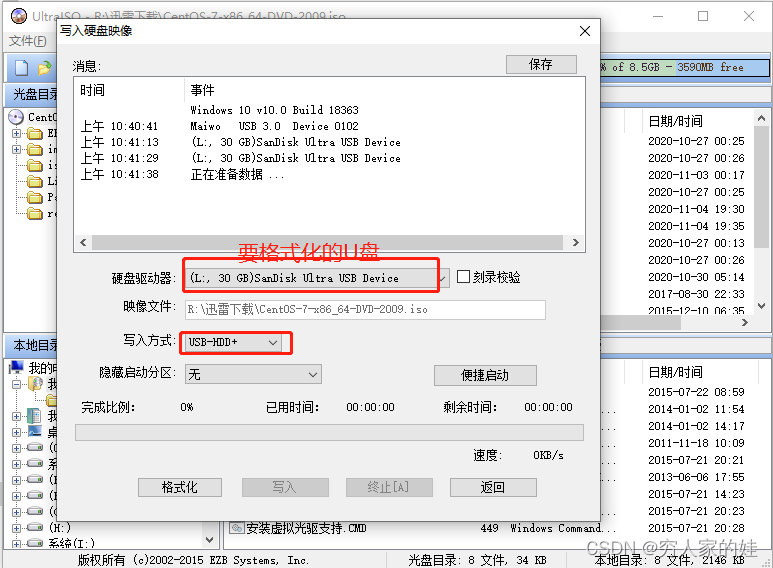
Task: Click the 事件 column header
Action: click(202, 91)
